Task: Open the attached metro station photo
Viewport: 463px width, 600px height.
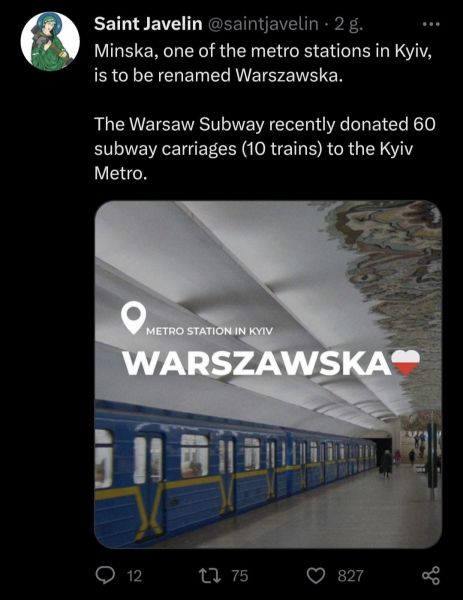Action: point(268,374)
